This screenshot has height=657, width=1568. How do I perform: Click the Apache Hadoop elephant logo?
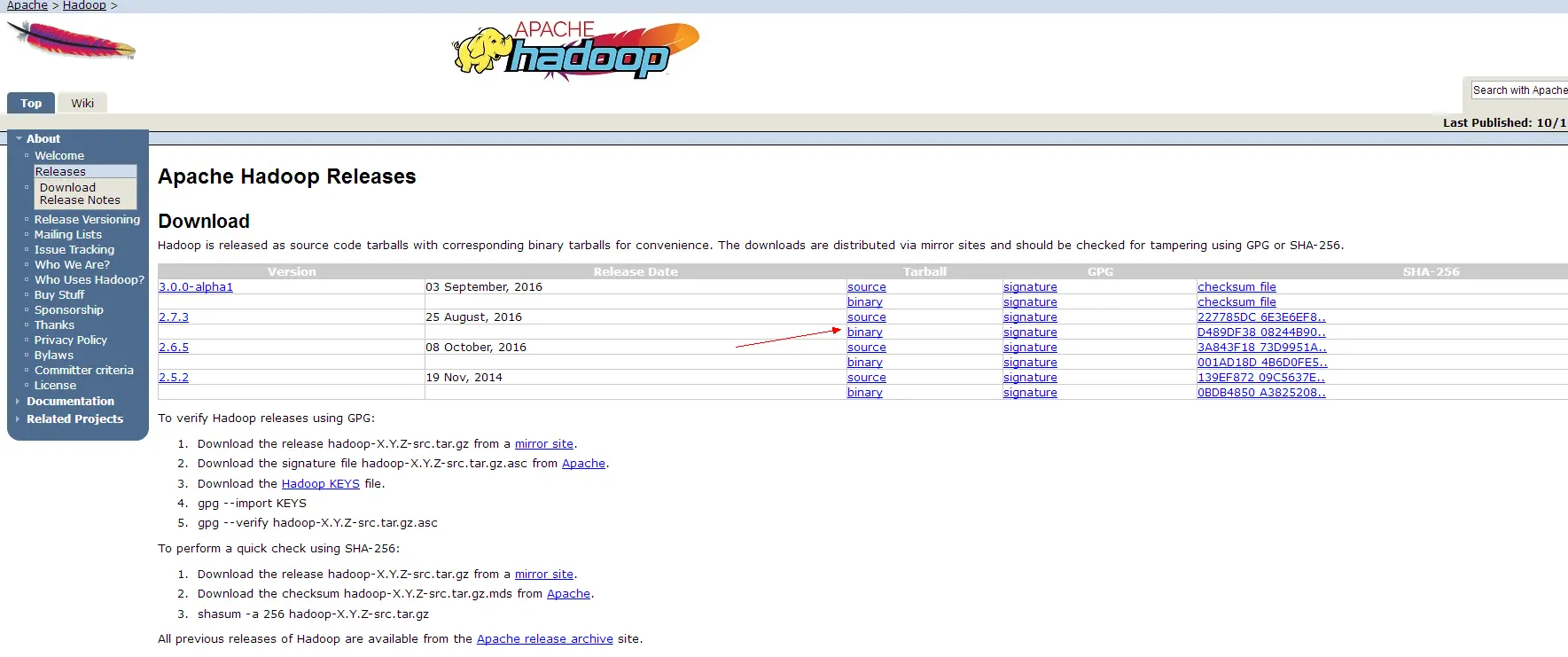(x=576, y=51)
